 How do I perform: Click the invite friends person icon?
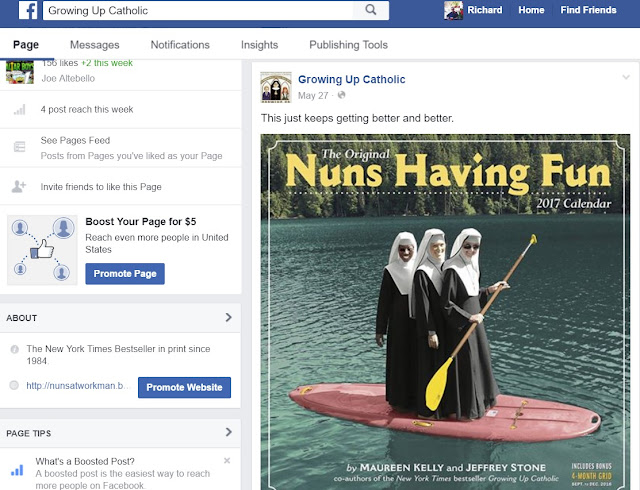[19, 187]
